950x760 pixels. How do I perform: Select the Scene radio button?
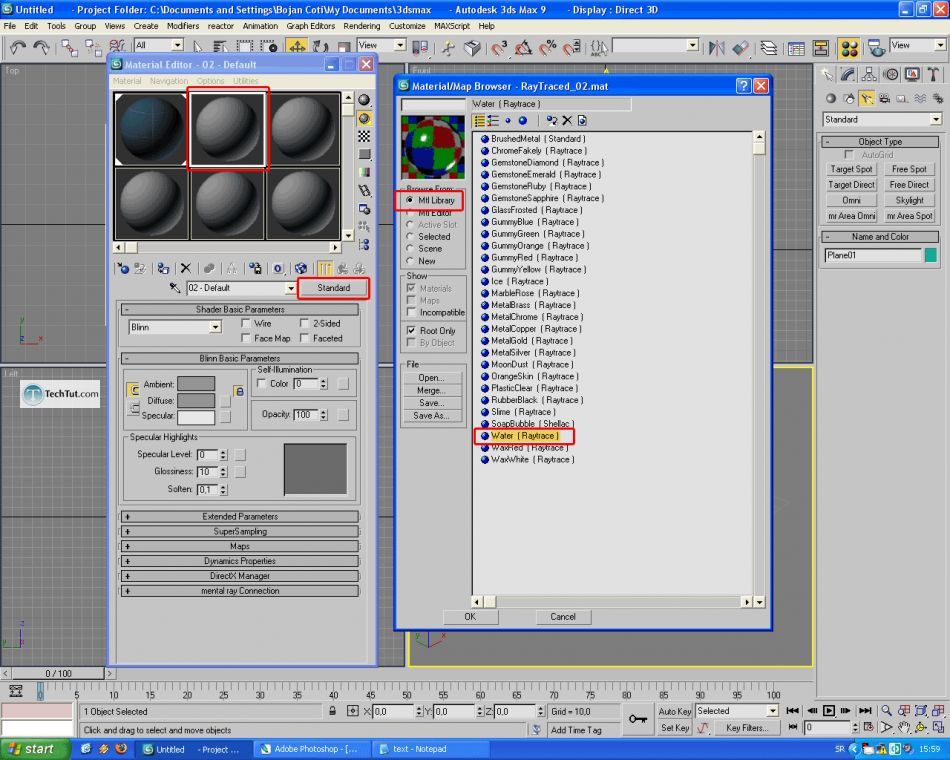point(410,248)
